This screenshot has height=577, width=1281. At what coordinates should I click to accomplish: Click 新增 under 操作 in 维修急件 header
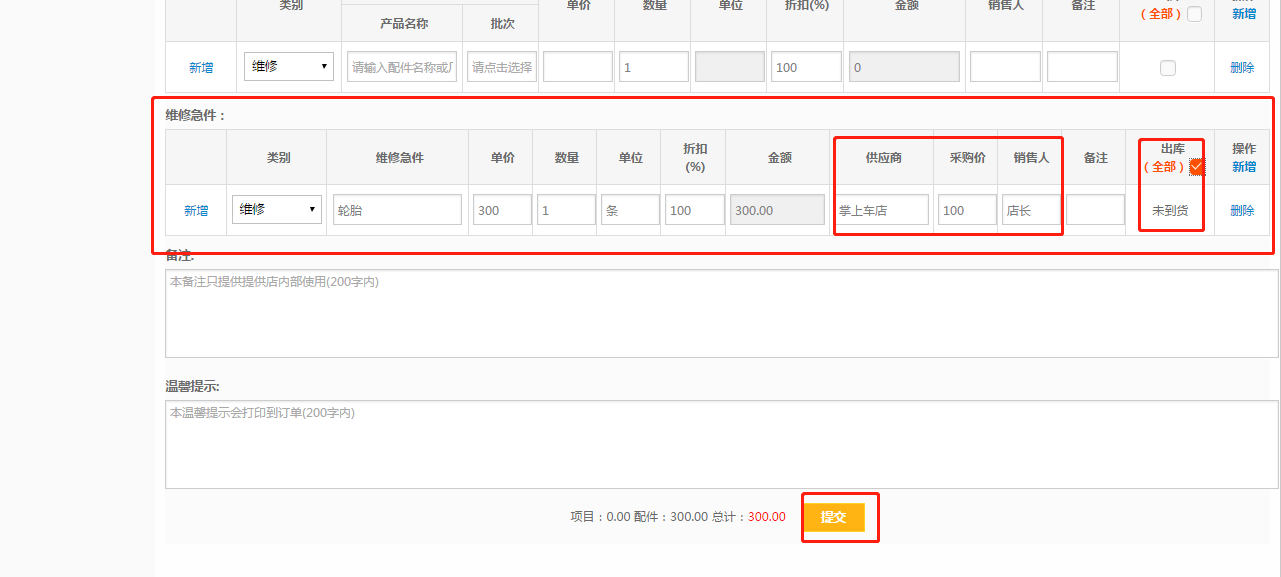pos(1243,167)
